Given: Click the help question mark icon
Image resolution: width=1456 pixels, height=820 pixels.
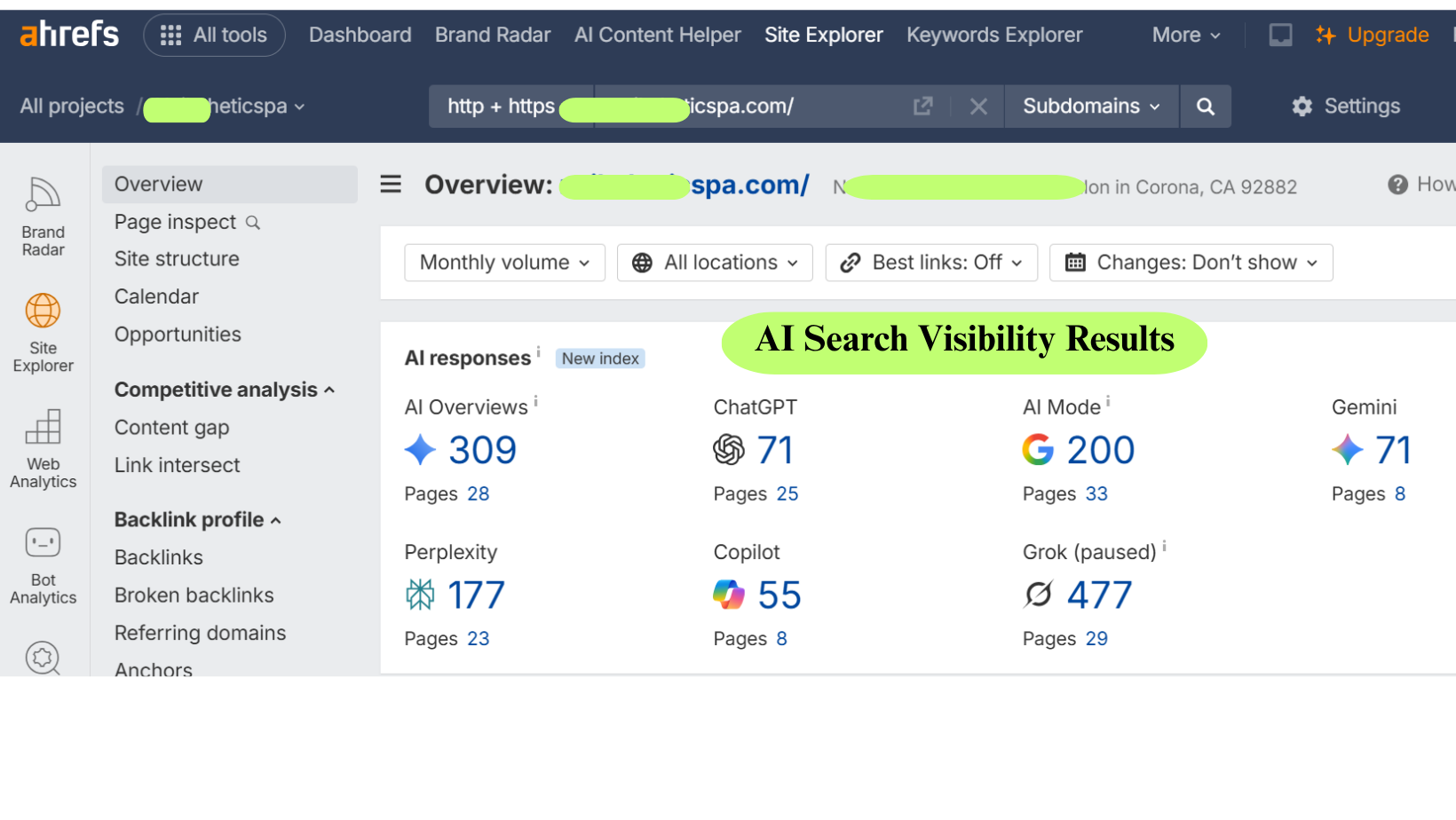Looking at the screenshot, I should tap(1397, 185).
